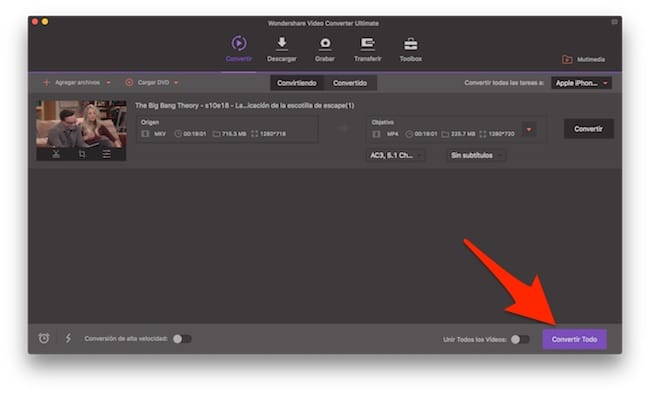Open the Apple iPhon... format dropdown
Image resolution: width=650 pixels, height=394 pixels.
coord(581,83)
